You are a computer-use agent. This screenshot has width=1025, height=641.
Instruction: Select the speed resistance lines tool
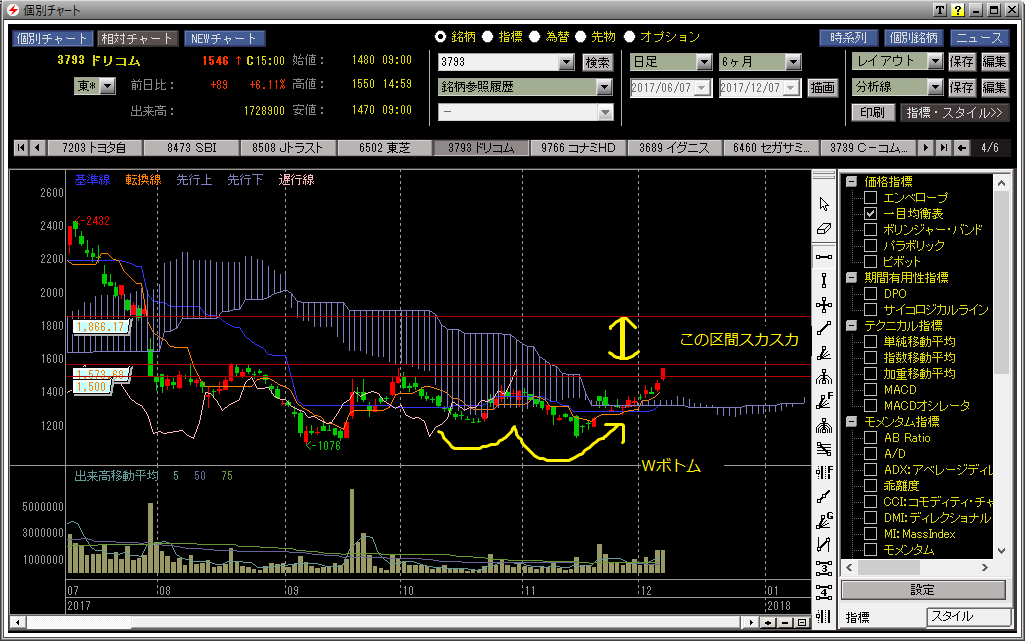(824, 449)
